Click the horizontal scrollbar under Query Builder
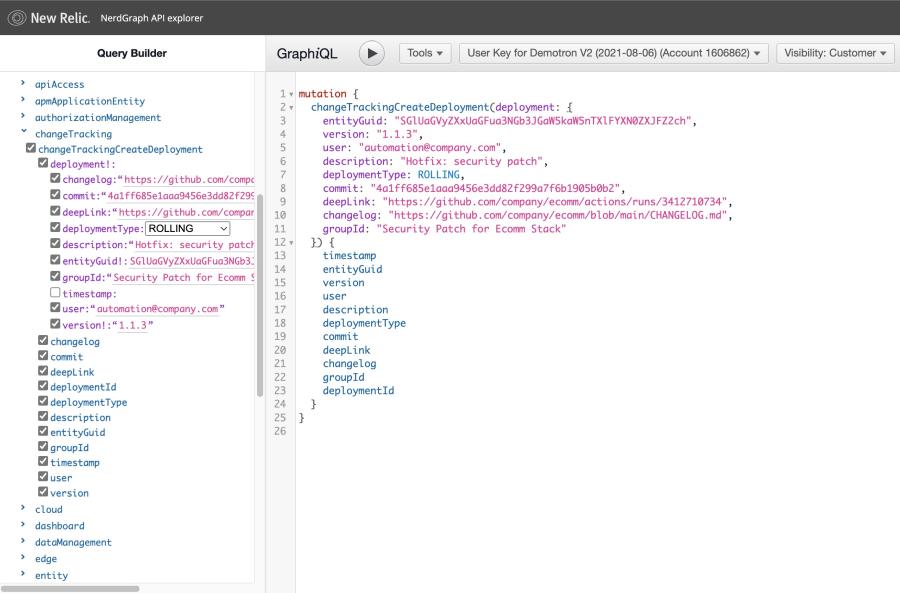The height and width of the screenshot is (593, 900). (x=70, y=588)
